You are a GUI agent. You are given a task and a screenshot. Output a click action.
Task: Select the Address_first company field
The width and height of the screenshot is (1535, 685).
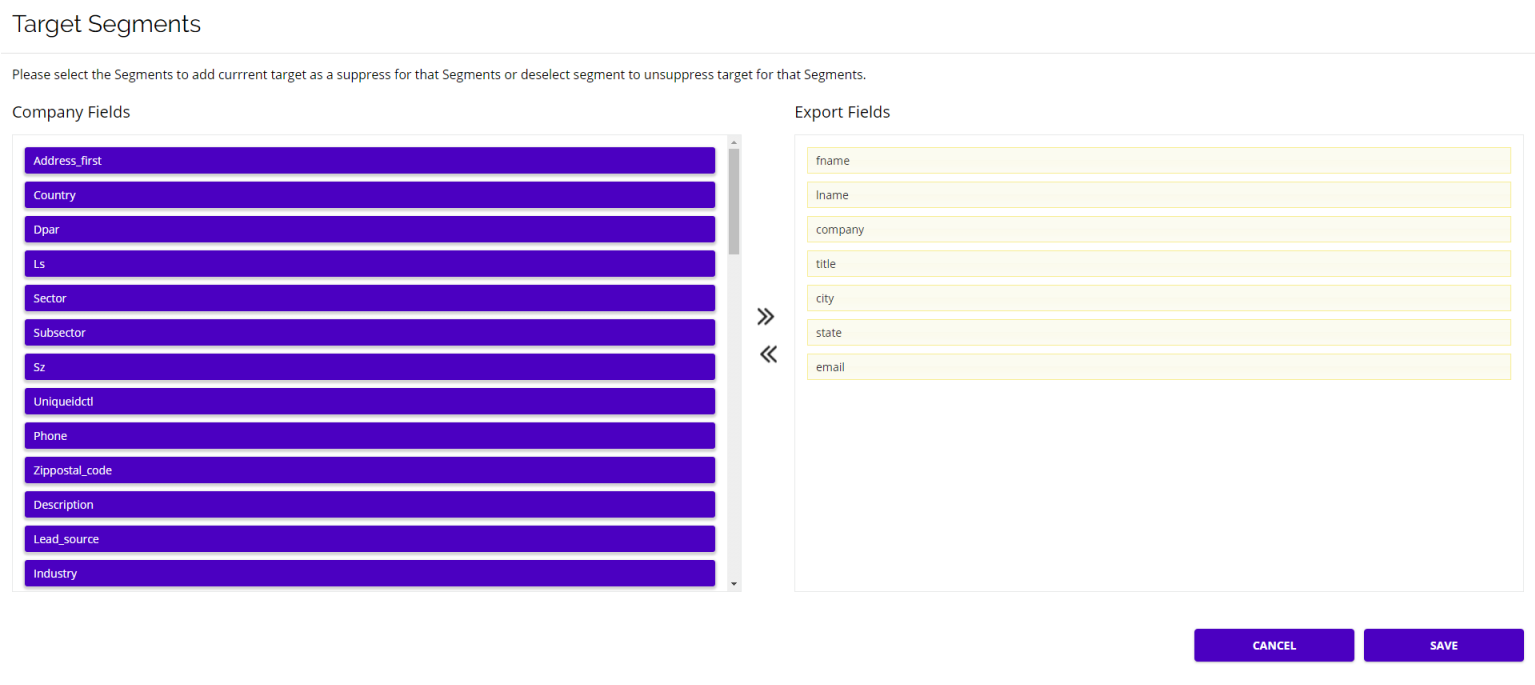pos(369,161)
